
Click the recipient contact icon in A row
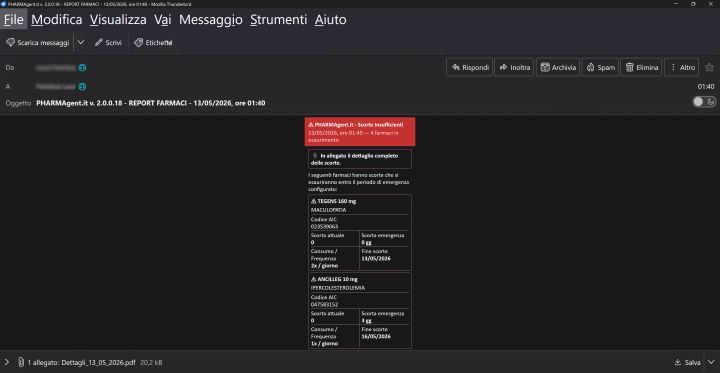click(x=82, y=86)
